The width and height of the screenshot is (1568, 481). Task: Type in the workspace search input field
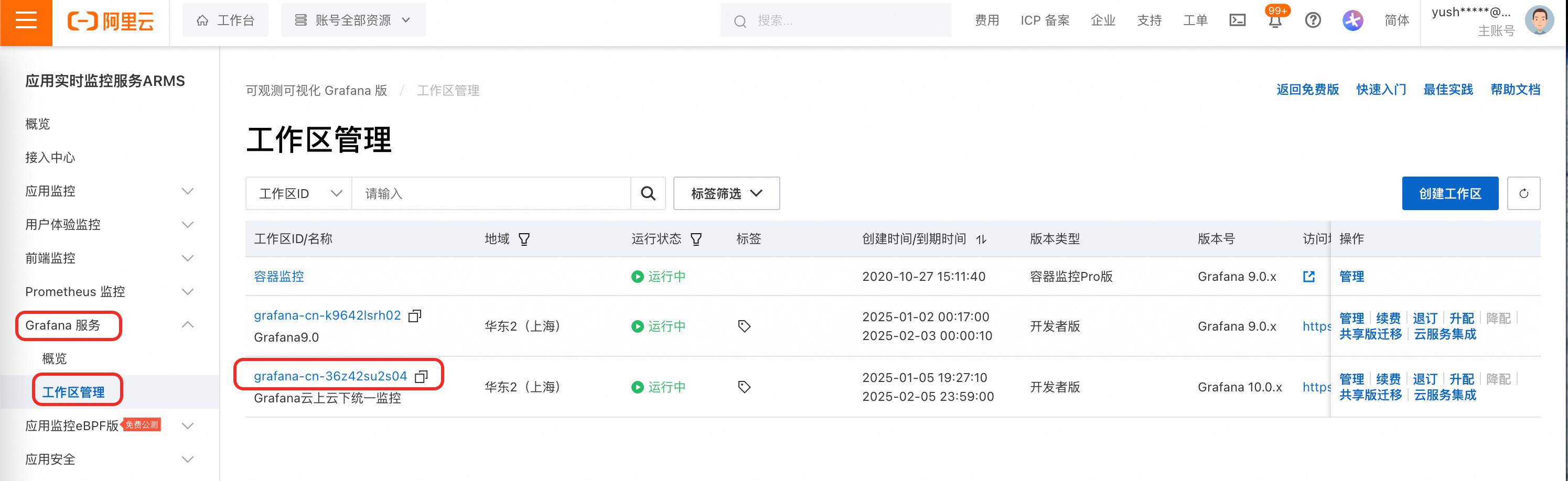click(x=491, y=193)
